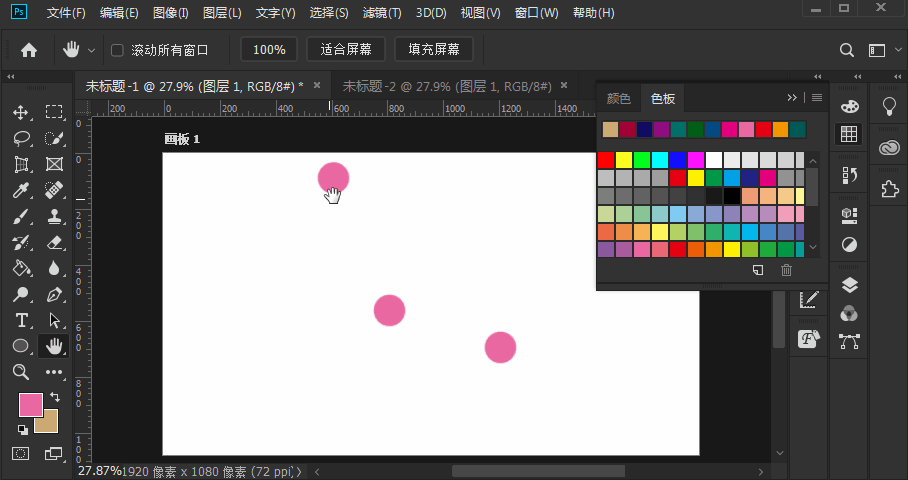Image resolution: width=908 pixels, height=480 pixels.
Task: Enable the 滚动所有窗口 checkbox
Action: click(117, 50)
